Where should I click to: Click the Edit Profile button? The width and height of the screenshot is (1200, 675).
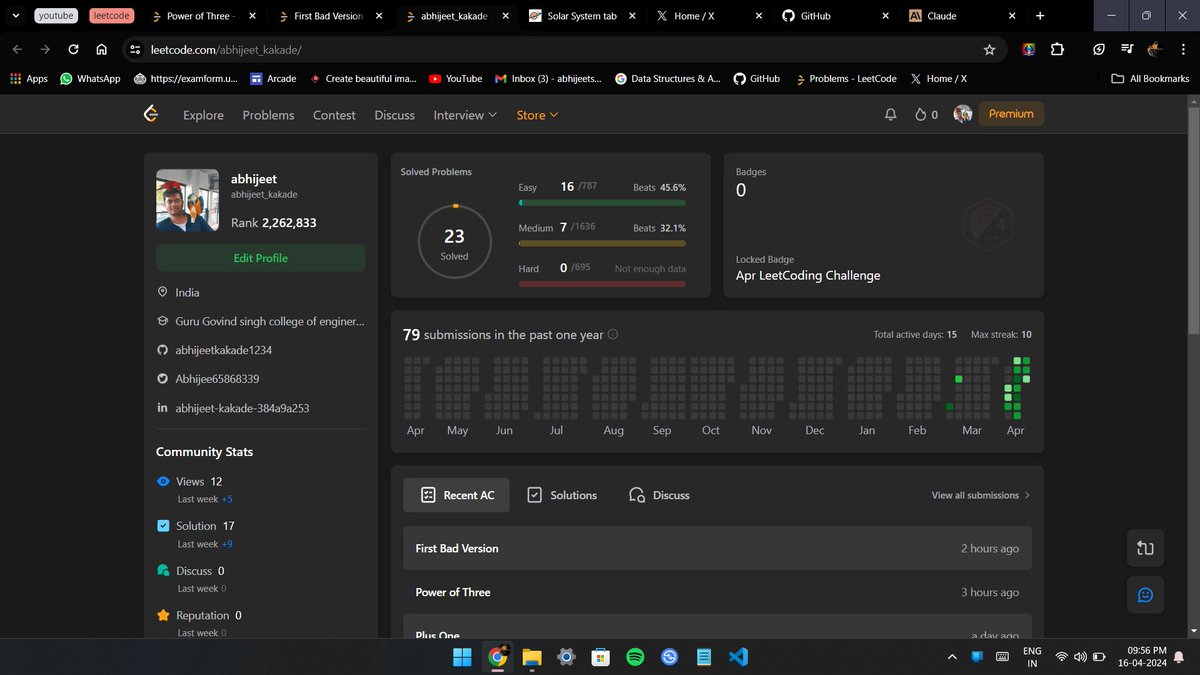[x=260, y=258]
